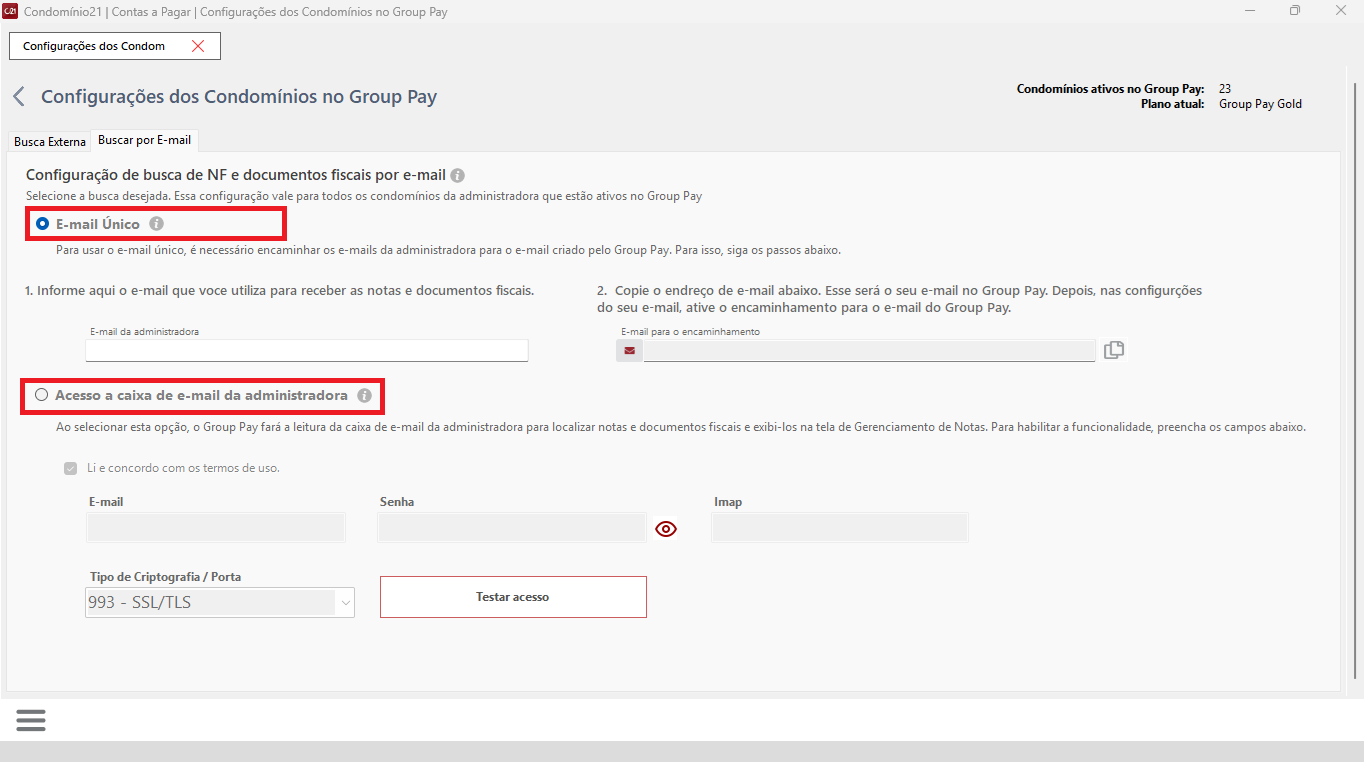This screenshot has height=762, width=1364.
Task: Click the Testar acesso button
Action: [513, 597]
